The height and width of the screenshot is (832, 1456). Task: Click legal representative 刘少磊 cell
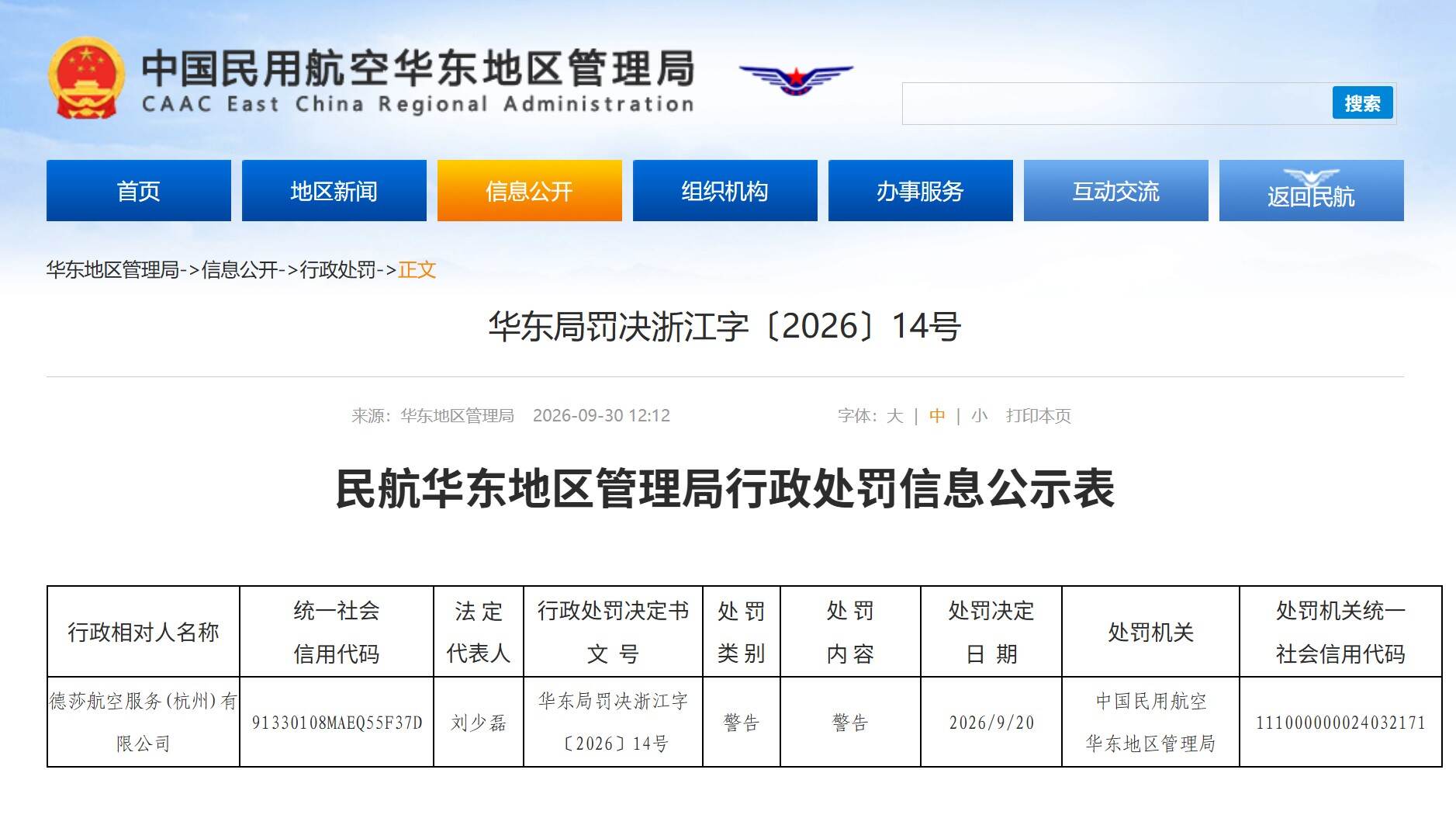click(x=479, y=723)
